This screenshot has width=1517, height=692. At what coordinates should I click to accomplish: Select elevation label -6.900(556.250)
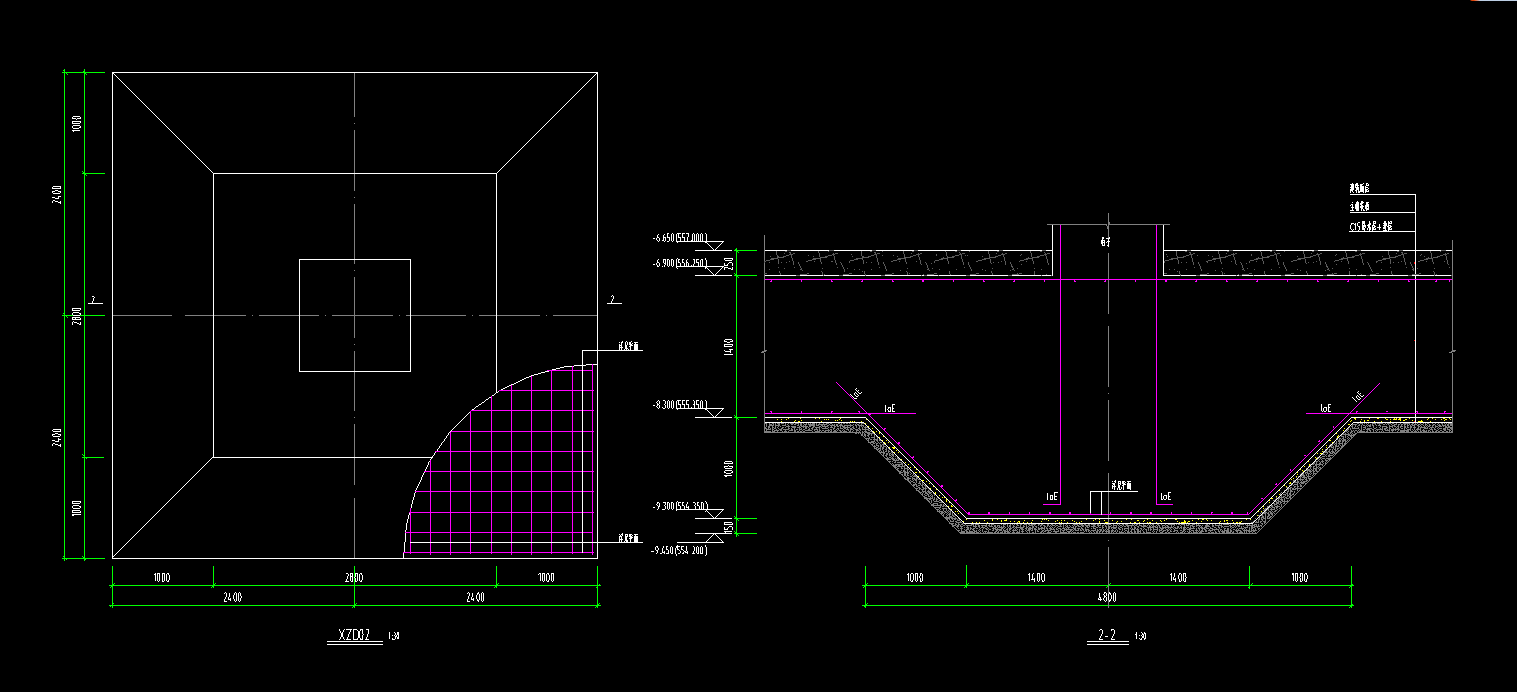(680, 263)
